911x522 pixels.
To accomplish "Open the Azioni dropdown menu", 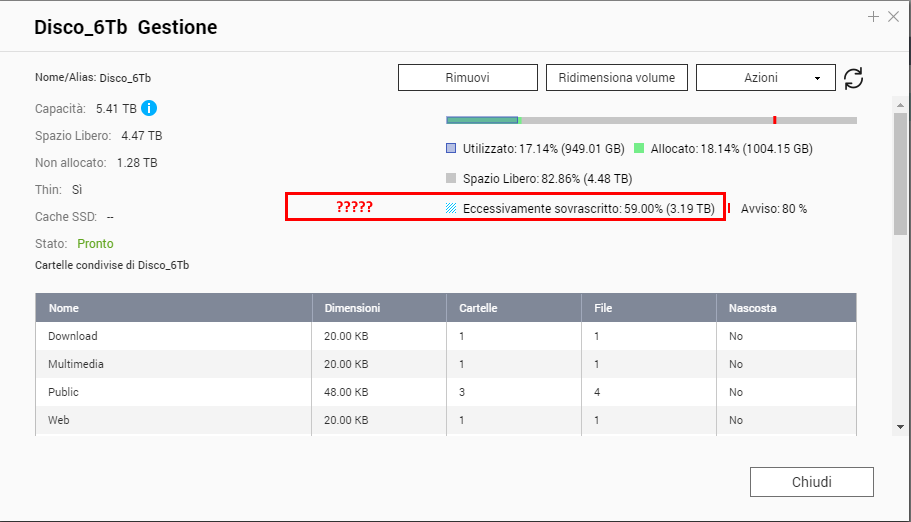I will point(765,78).
